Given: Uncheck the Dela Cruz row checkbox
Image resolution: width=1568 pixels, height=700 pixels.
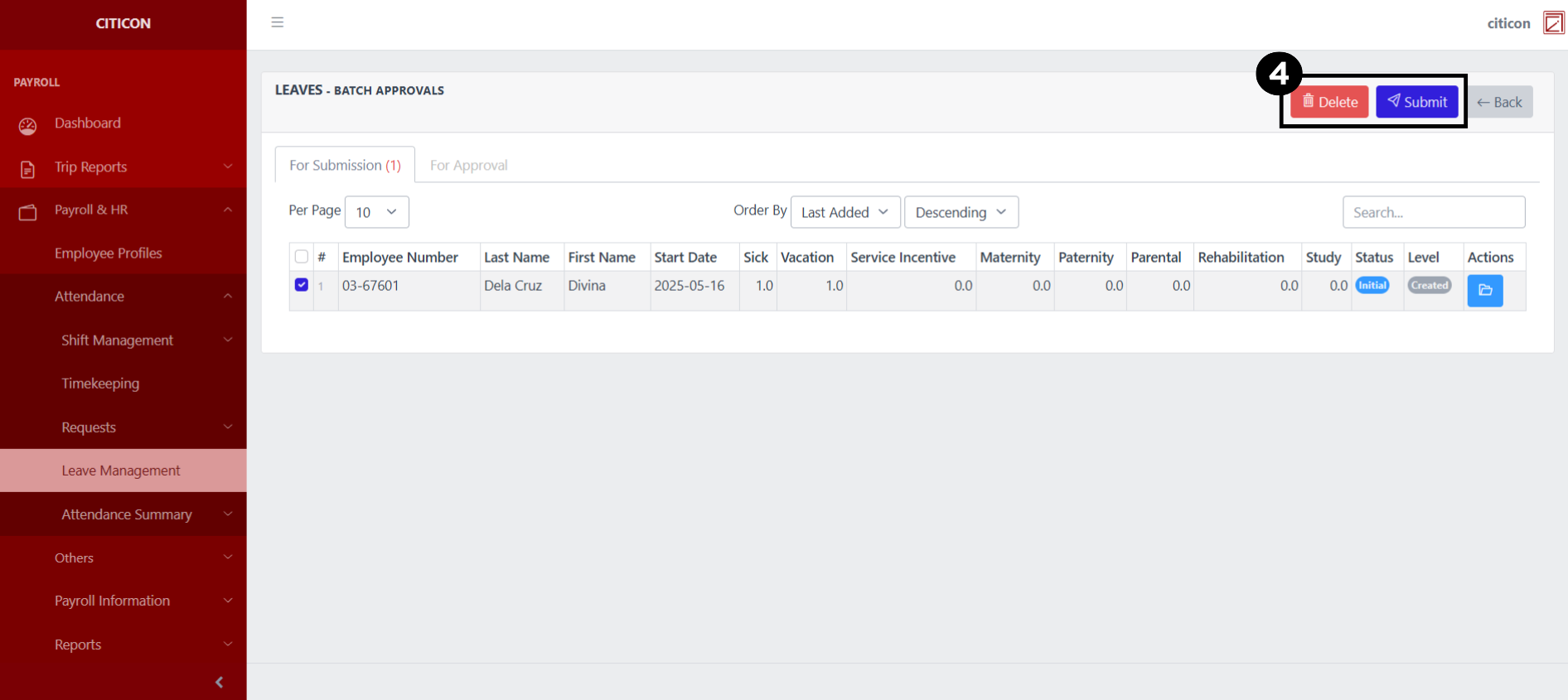Looking at the screenshot, I should click(302, 285).
